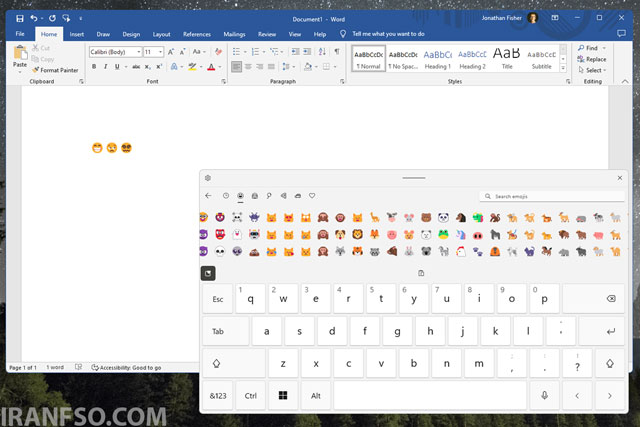Apply subscript formatting
Image resolution: width=640 pixels, height=427 pixels.
[x=148, y=67]
